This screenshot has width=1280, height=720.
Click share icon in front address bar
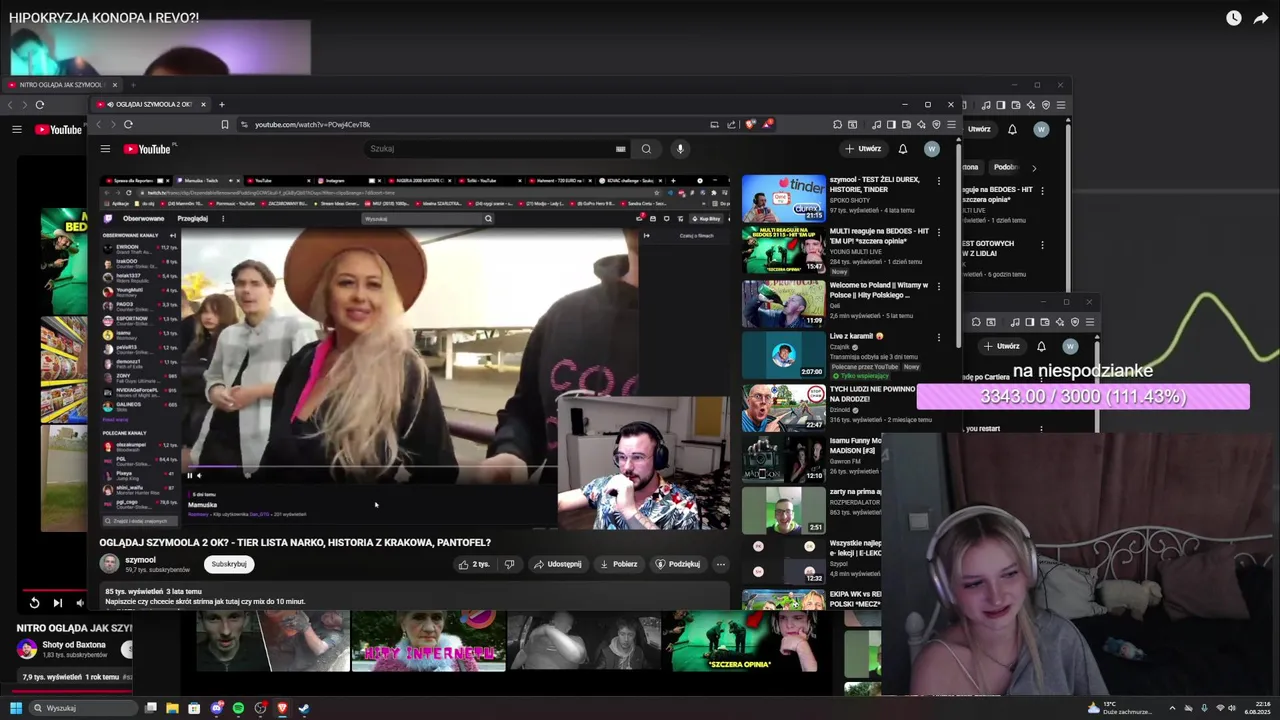[731, 124]
